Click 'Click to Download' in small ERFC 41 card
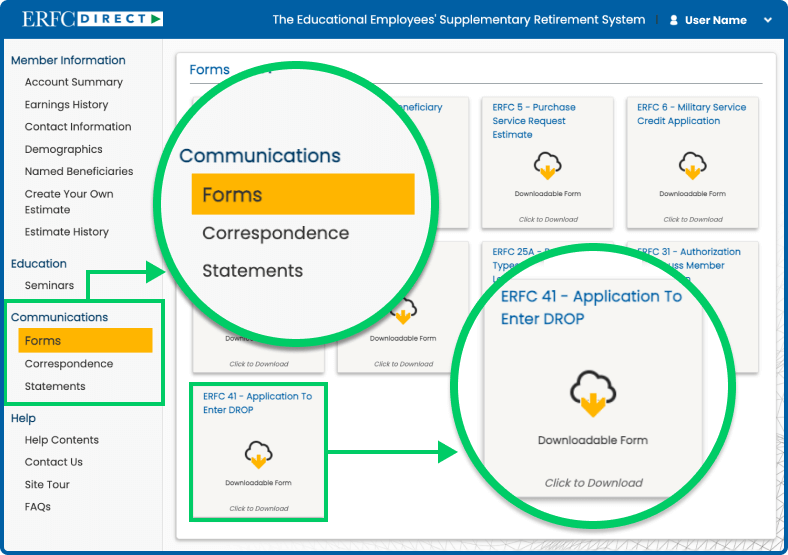This screenshot has height=555, width=788. [259, 508]
